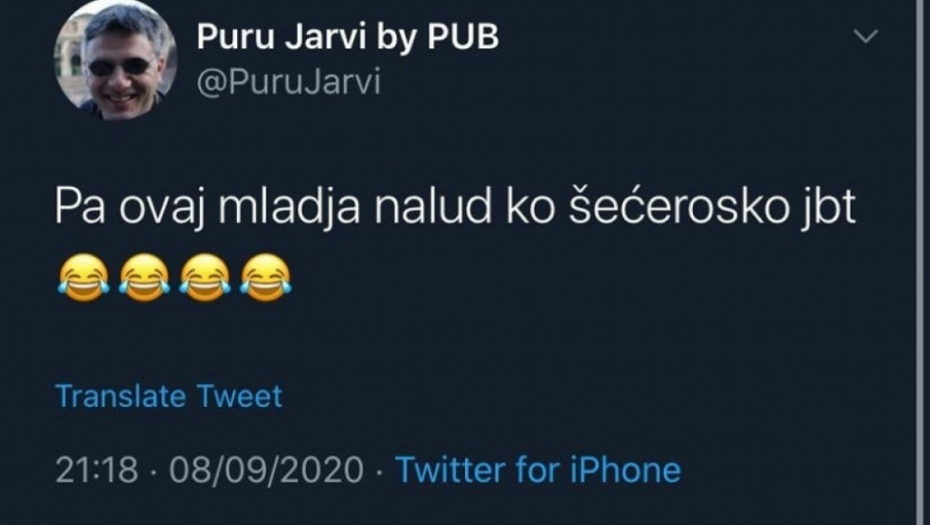Click the second laughing tears emoji
The width and height of the screenshot is (930, 525).
click(x=144, y=277)
